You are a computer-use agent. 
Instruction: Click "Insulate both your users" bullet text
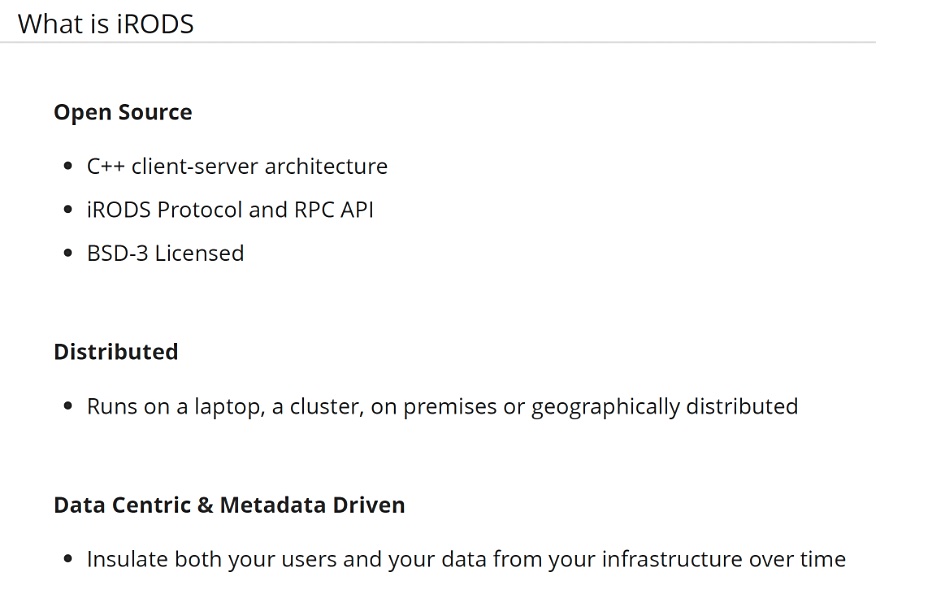pyautogui.click(x=466, y=559)
